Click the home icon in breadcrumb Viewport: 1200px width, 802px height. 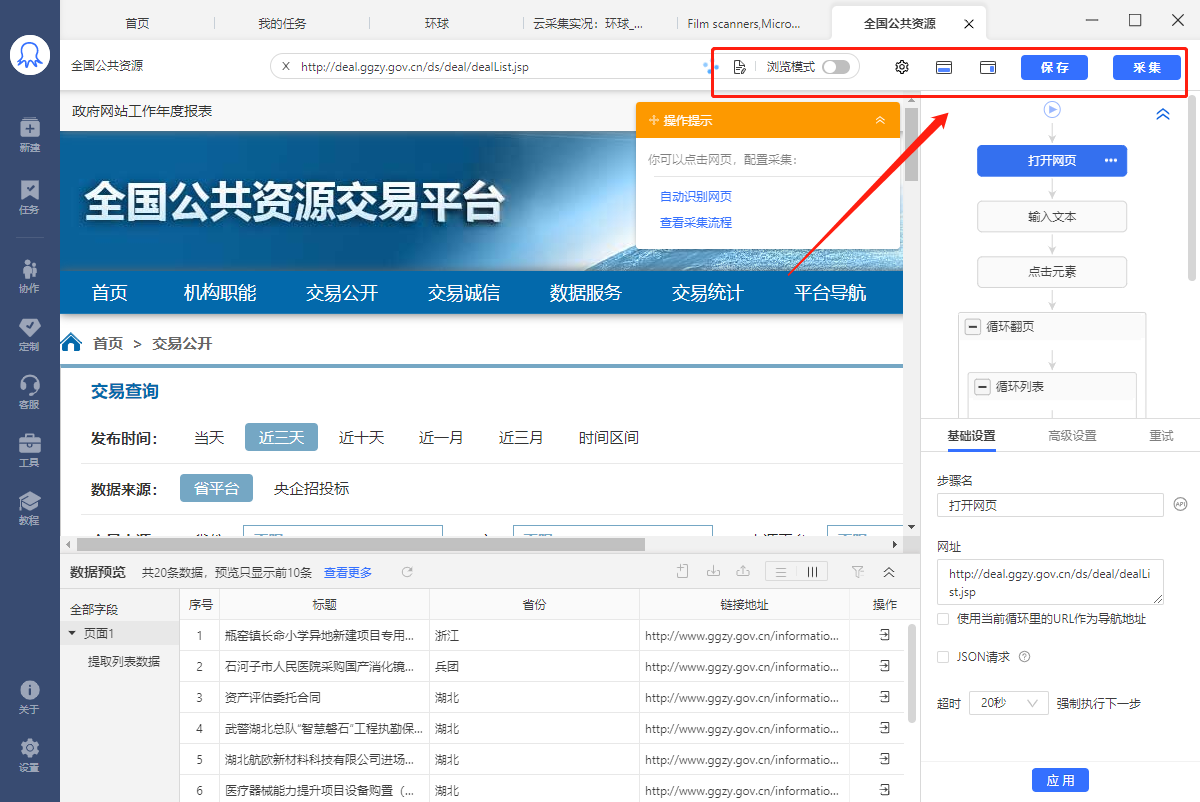[71, 343]
